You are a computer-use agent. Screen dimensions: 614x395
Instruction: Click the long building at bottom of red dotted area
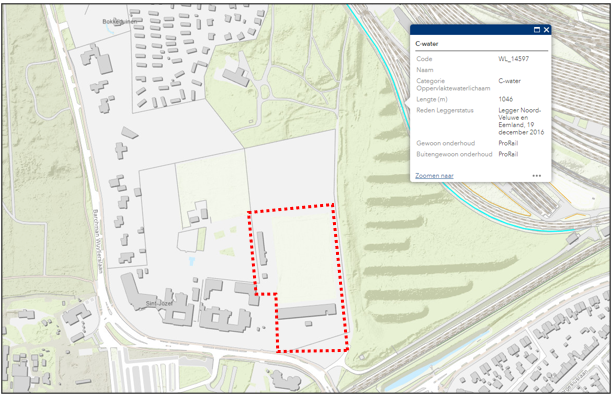coord(307,311)
